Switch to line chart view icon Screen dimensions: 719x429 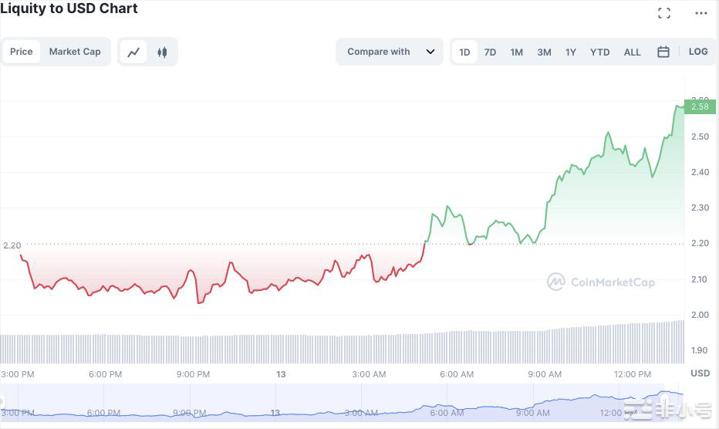pos(133,52)
